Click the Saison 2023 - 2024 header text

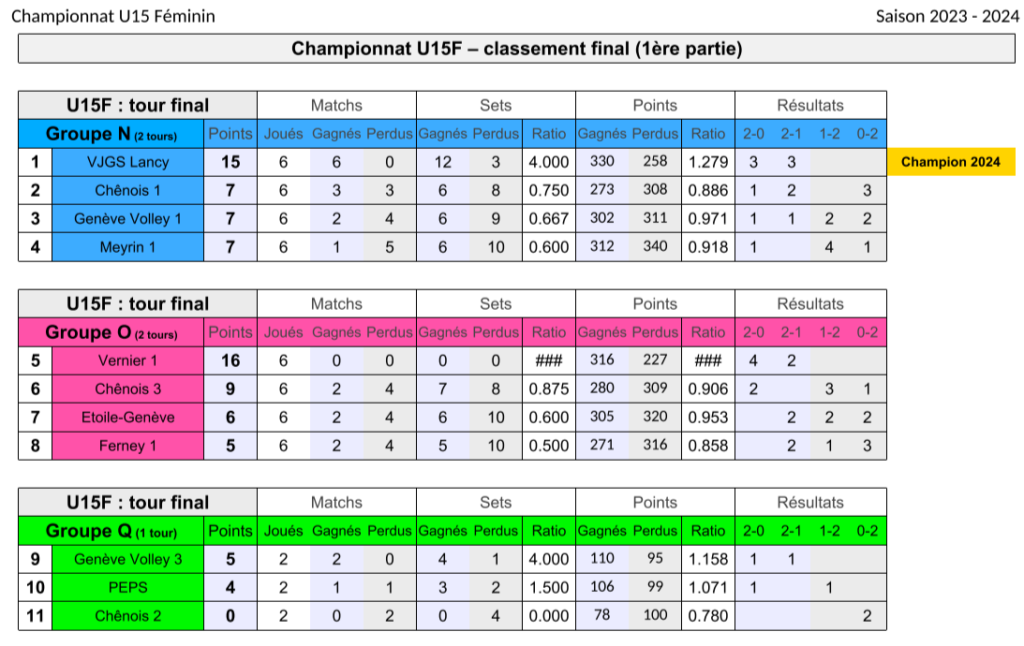tap(947, 16)
